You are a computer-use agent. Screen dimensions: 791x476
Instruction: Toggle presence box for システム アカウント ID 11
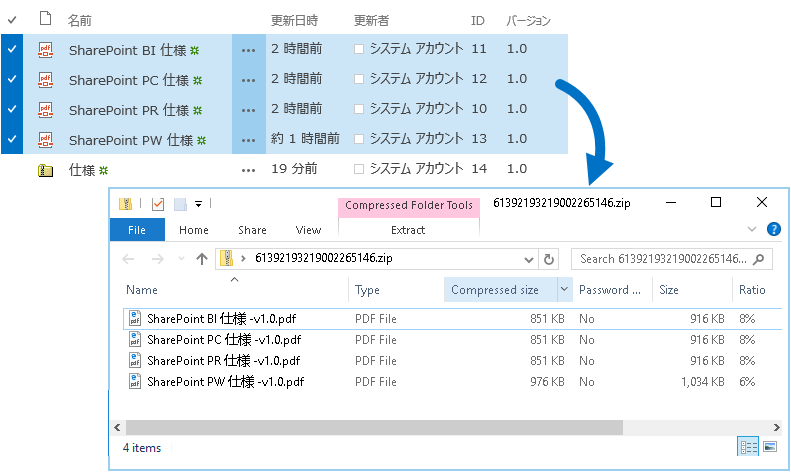[359, 49]
